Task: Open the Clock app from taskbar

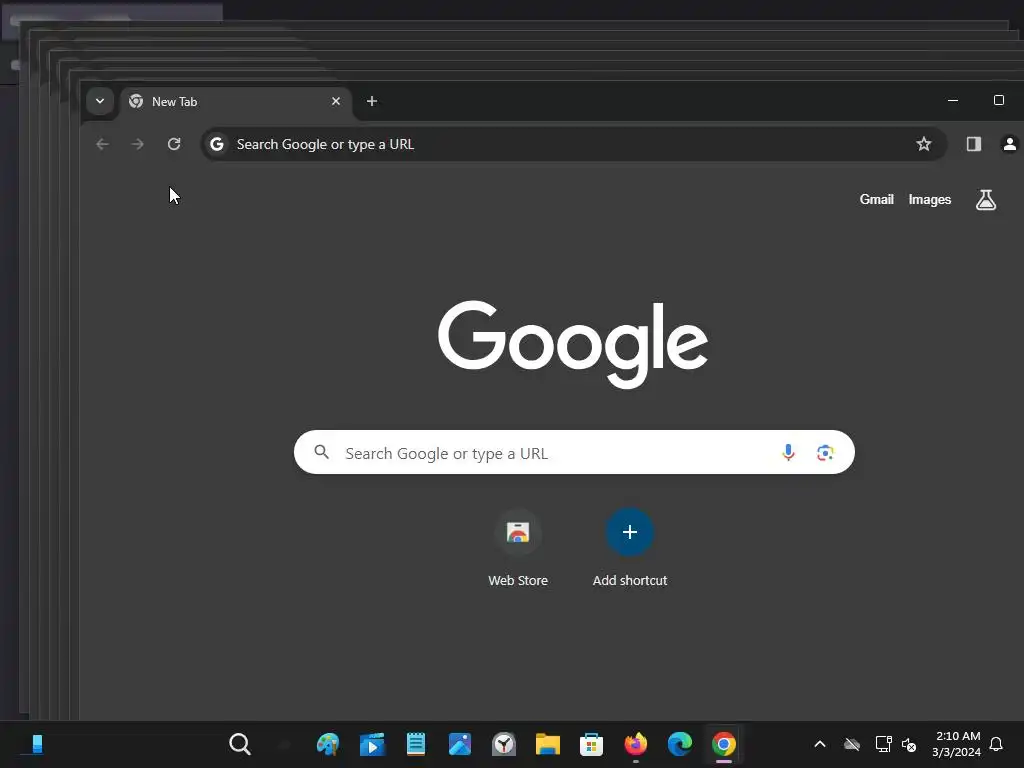Action: (504, 744)
